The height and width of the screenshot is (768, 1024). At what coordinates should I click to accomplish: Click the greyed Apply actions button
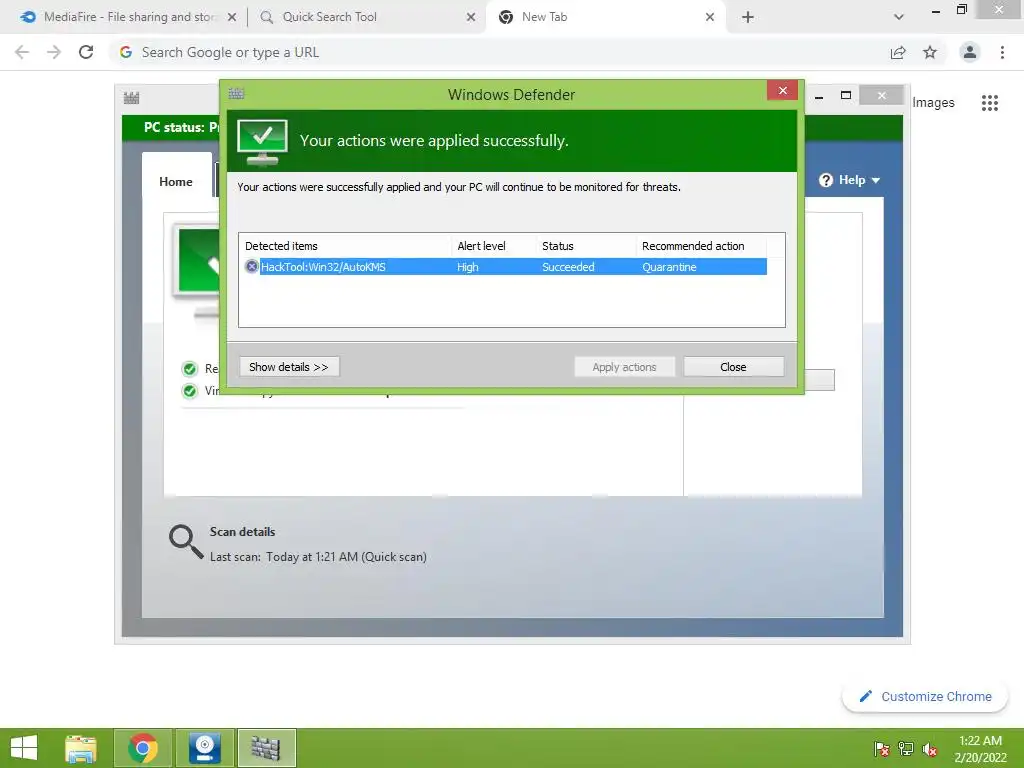tap(624, 366)
